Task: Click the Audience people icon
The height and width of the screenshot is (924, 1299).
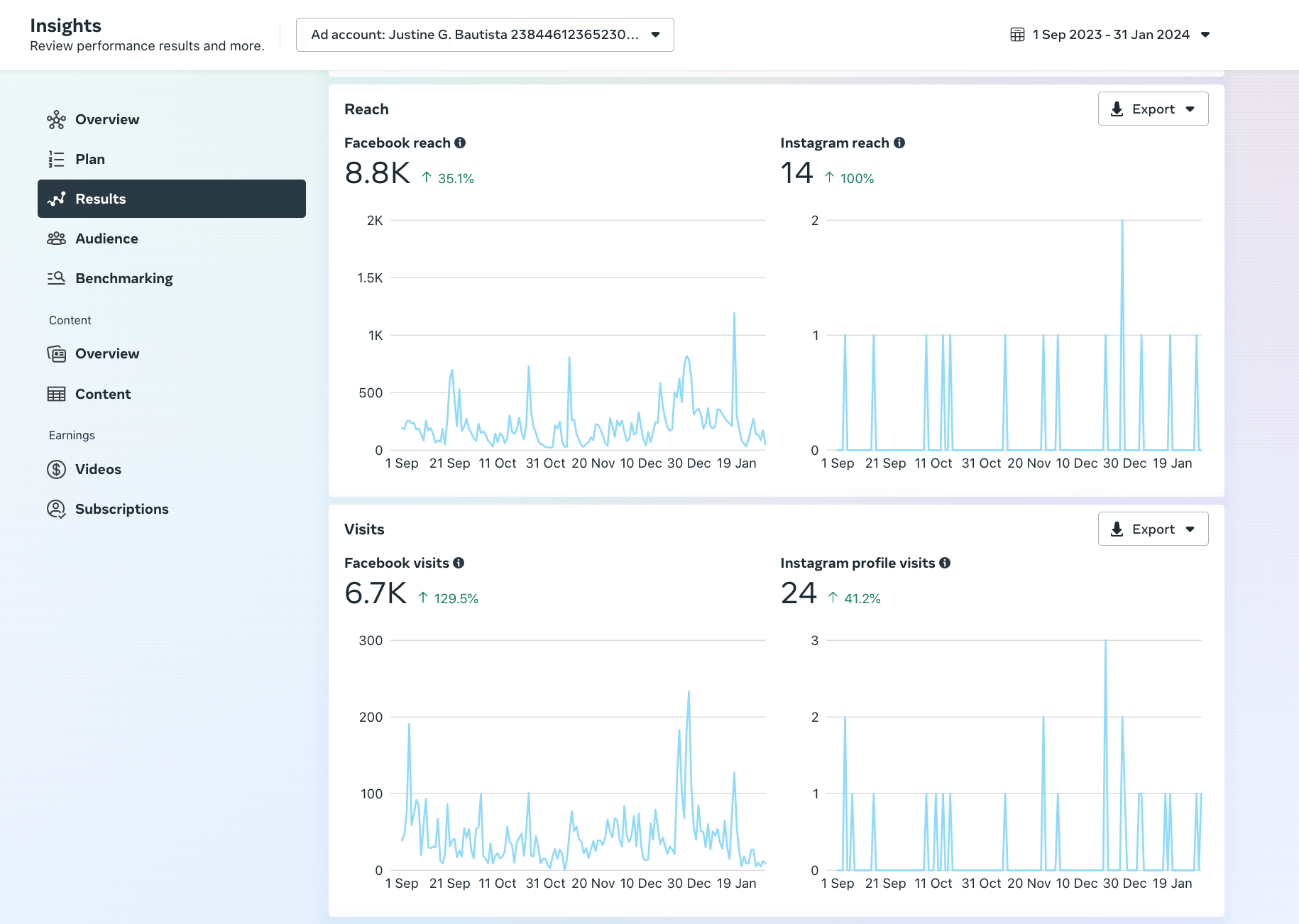Action: (56, 238)
